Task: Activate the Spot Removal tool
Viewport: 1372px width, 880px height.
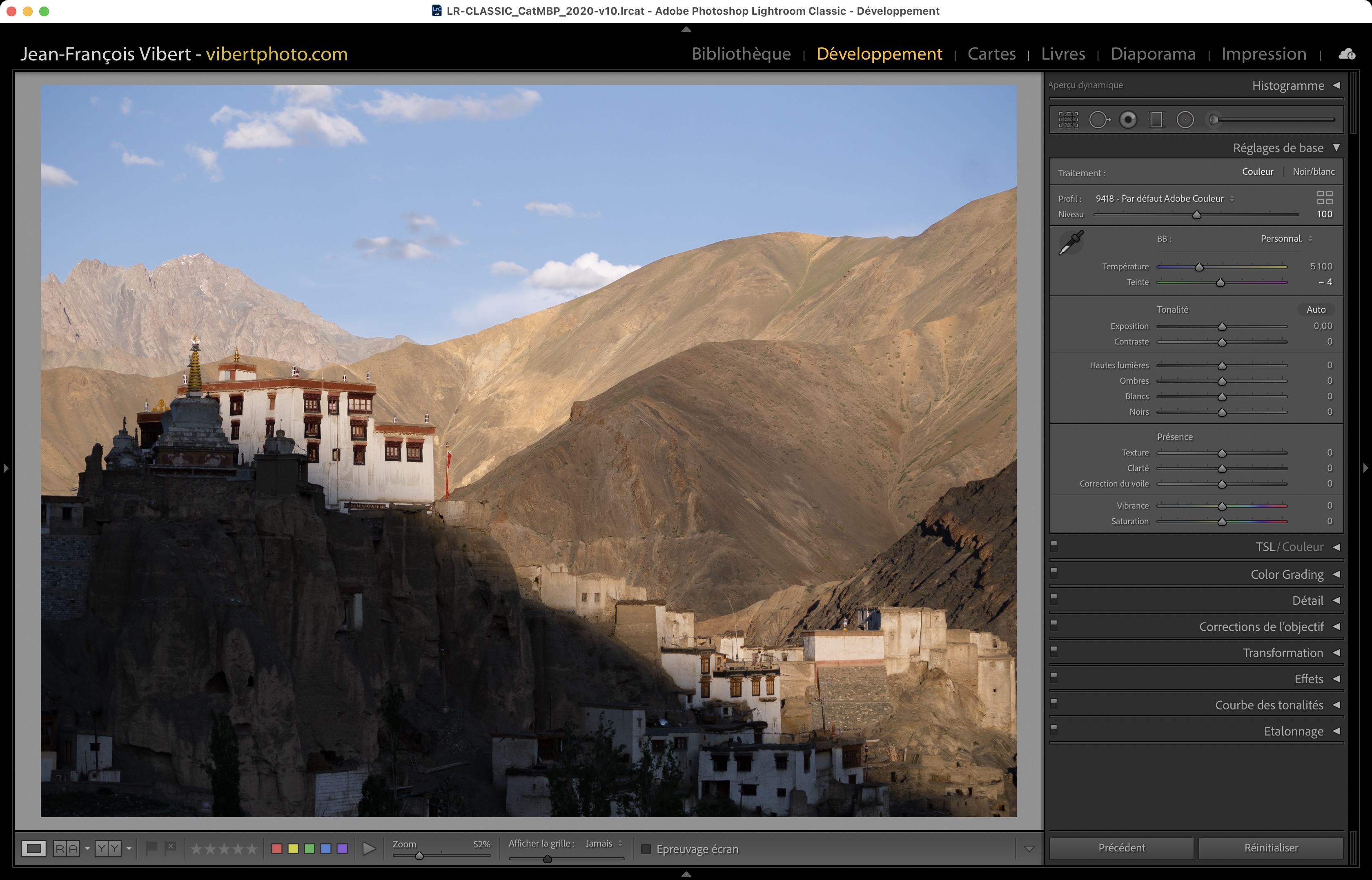Action: click(1098, 120)
